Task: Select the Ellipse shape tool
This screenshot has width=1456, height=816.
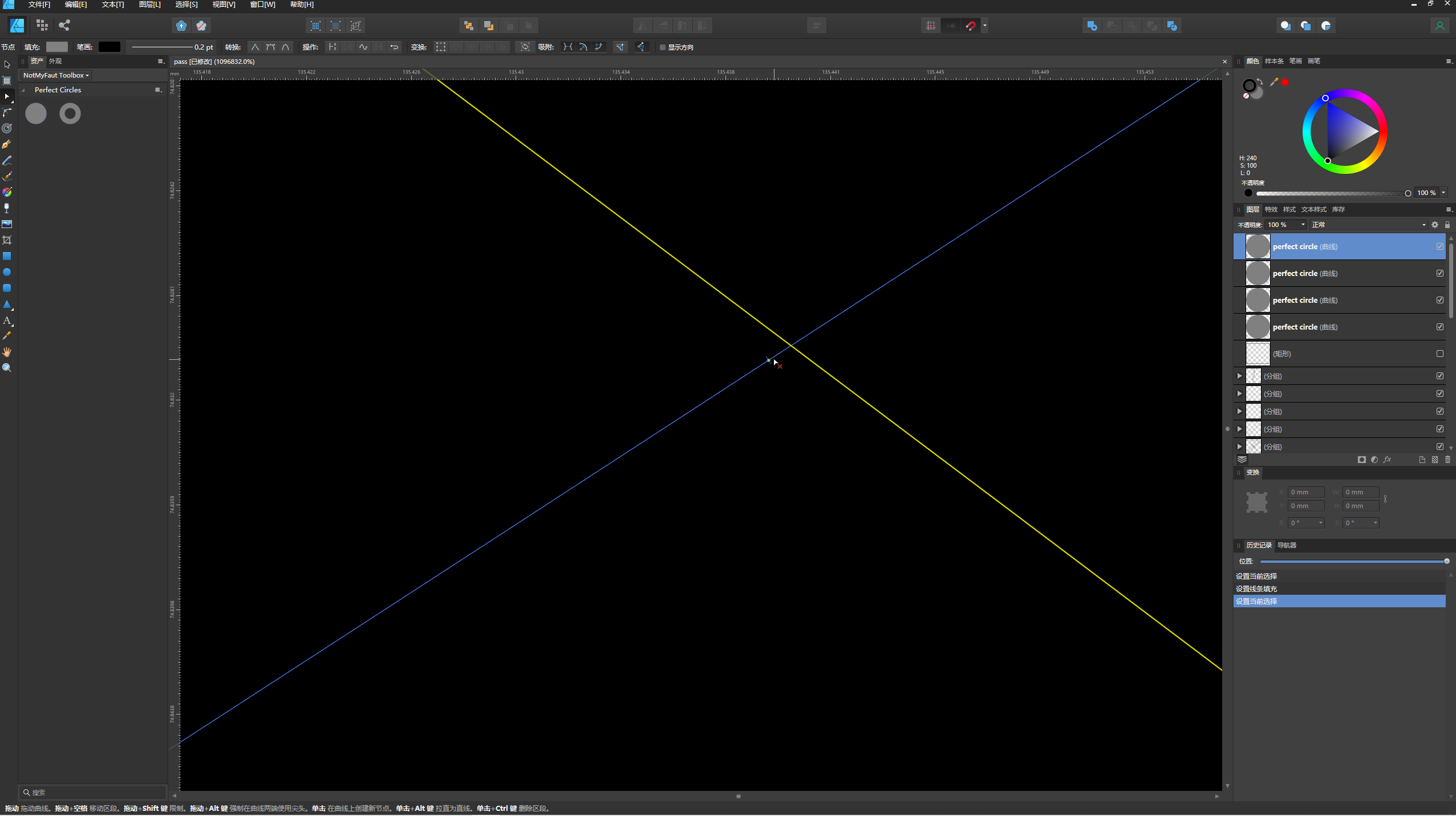Action: pos(7,272)
